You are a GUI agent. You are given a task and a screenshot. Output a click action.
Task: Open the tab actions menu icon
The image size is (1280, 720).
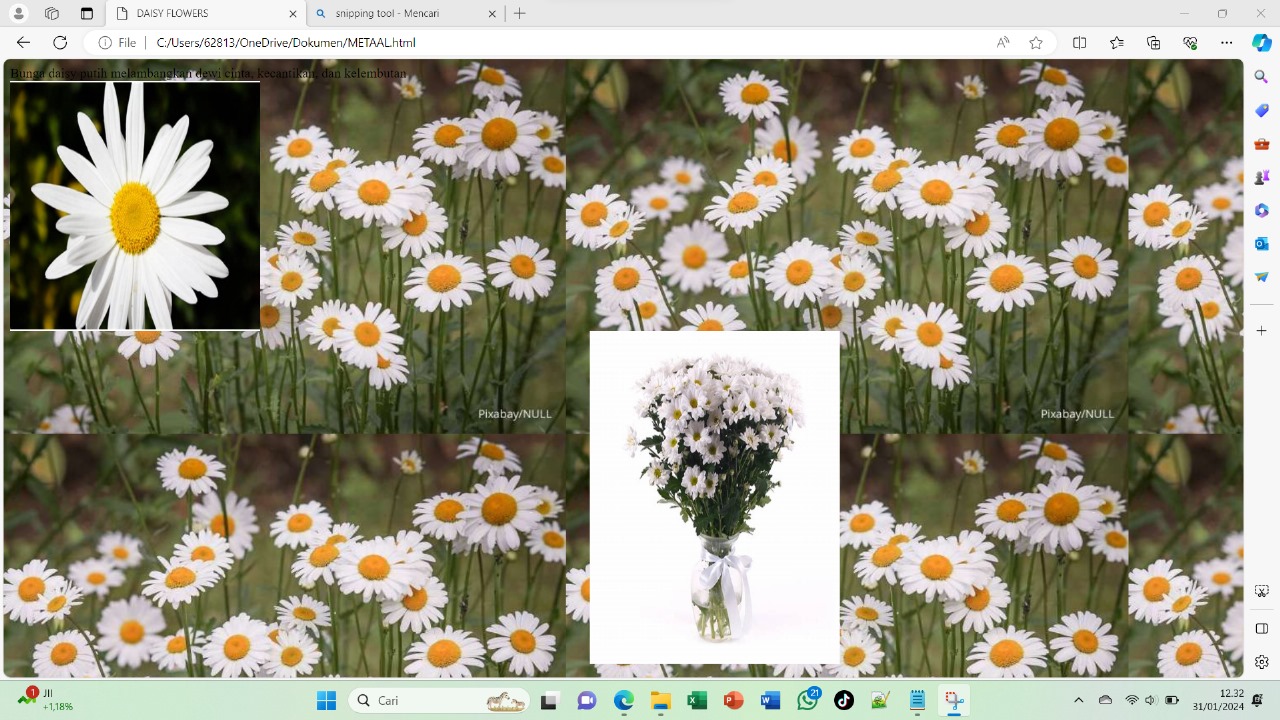(87, 14)
